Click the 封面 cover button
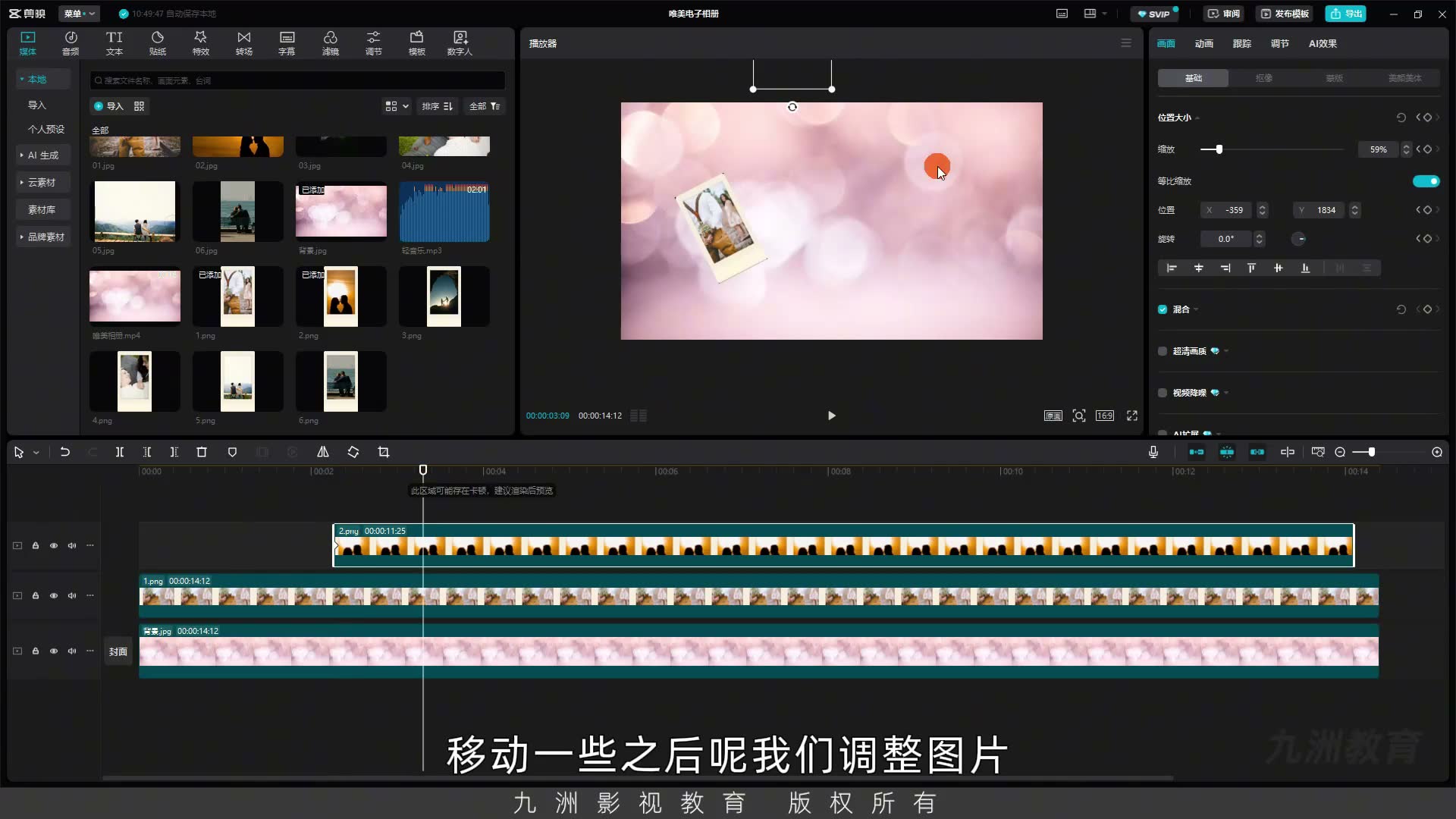The width and height of the screenshot is (1456, 819). 118,651
